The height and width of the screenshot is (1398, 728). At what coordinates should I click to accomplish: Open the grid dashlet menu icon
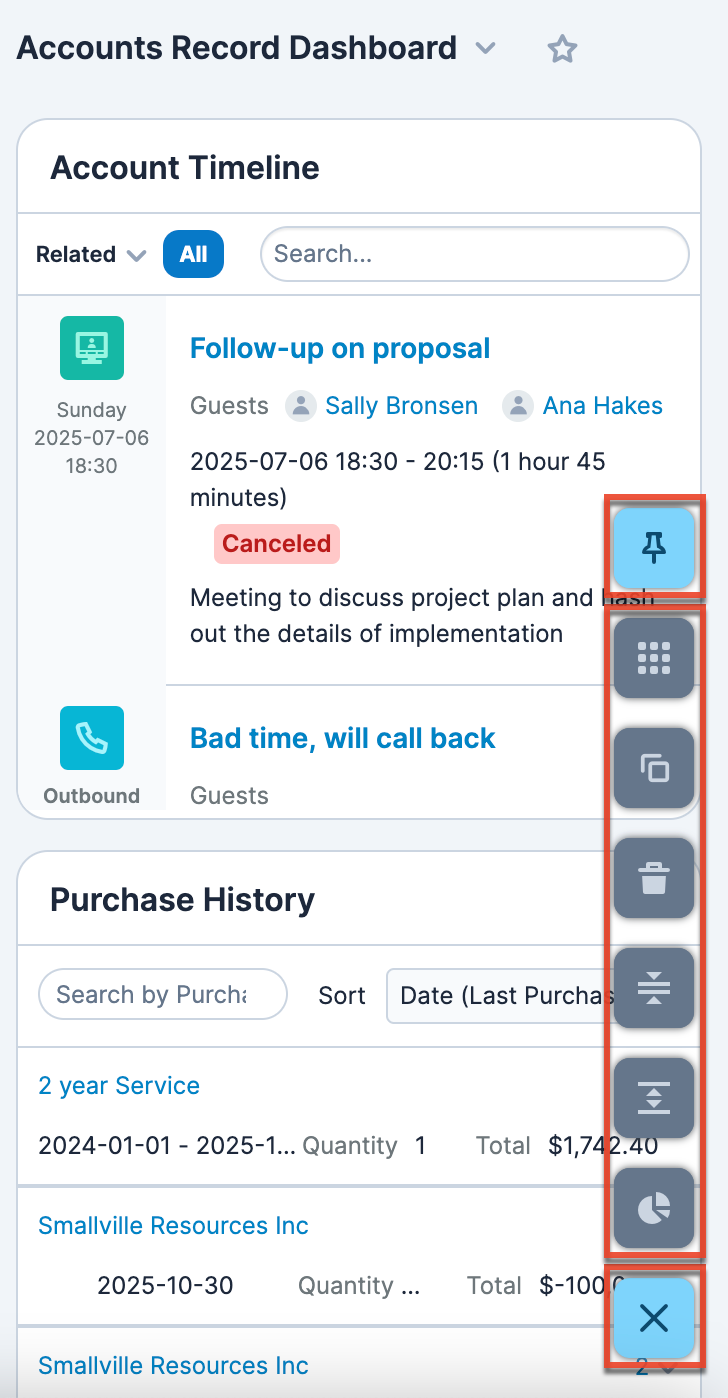pos(653,657)
